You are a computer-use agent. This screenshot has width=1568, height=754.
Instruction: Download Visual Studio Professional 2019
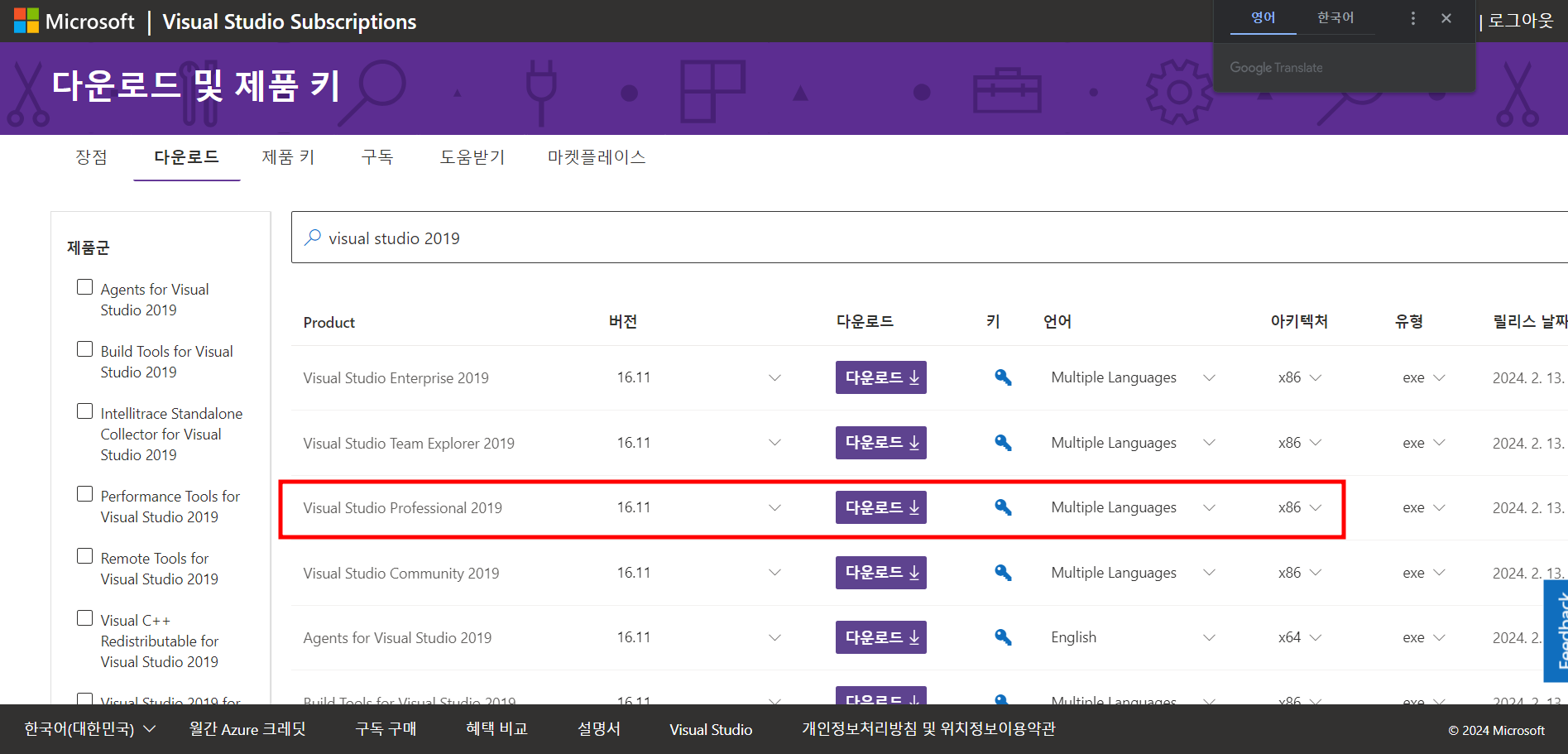coord(881,507)
